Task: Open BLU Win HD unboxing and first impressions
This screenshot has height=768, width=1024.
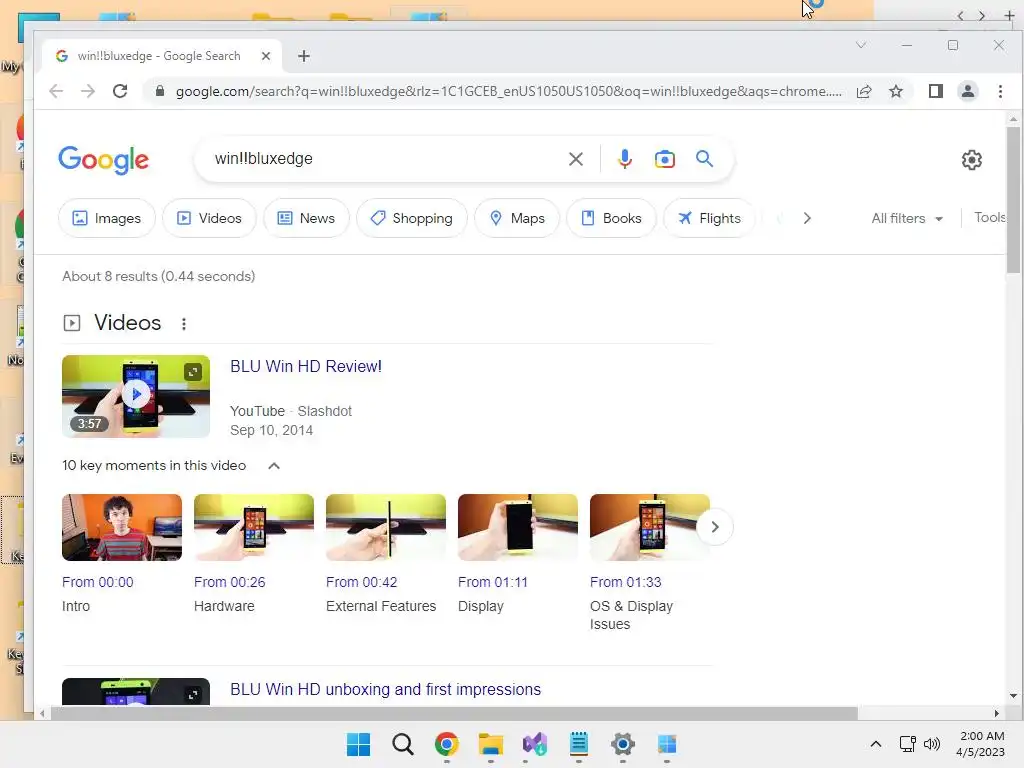Action: pyautogui.click(x=385, y=690)
